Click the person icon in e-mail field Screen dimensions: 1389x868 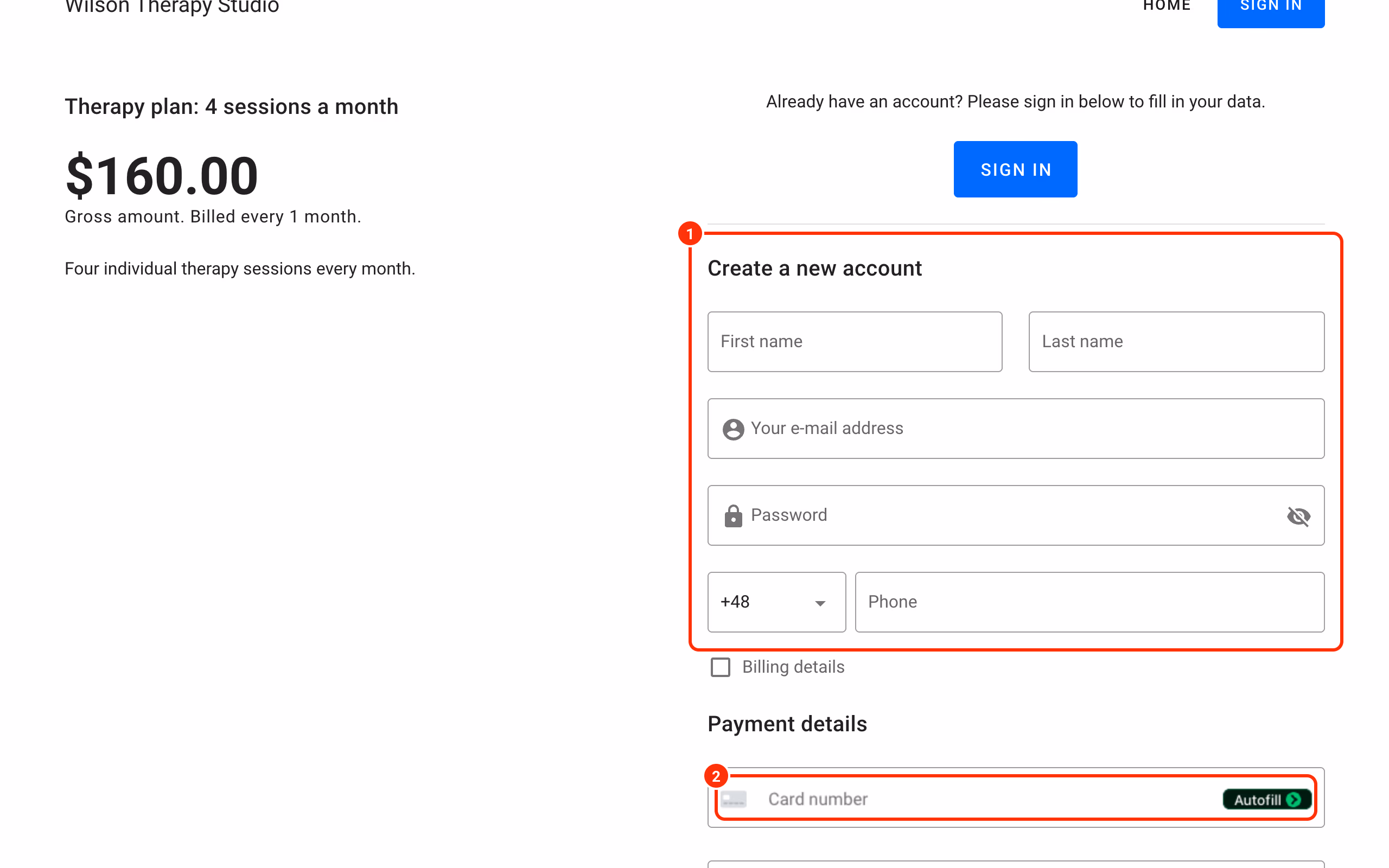point(733,429)
